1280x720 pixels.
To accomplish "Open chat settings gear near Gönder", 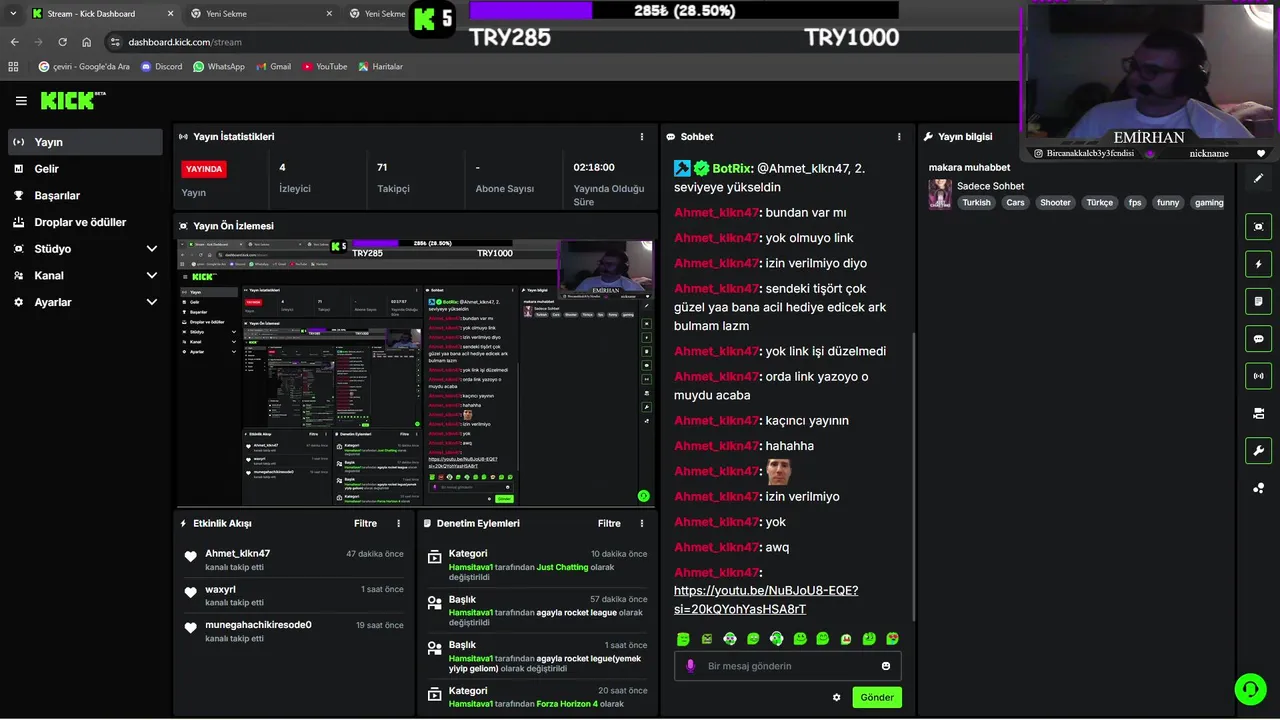I will click(x=837, y=697).
